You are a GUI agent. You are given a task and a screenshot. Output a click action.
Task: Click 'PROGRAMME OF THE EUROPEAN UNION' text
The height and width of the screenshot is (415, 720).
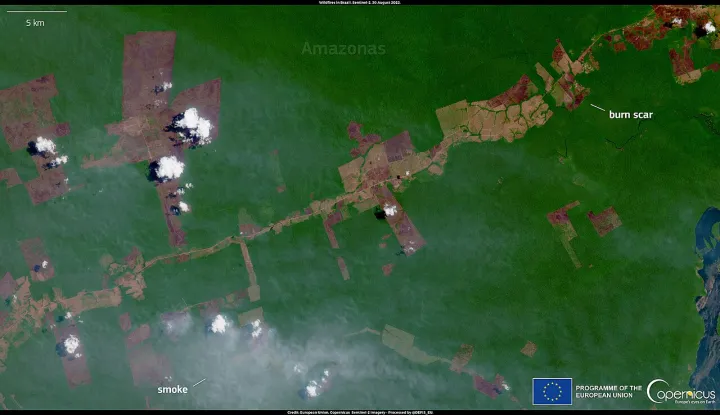click(x=608, y=392)
